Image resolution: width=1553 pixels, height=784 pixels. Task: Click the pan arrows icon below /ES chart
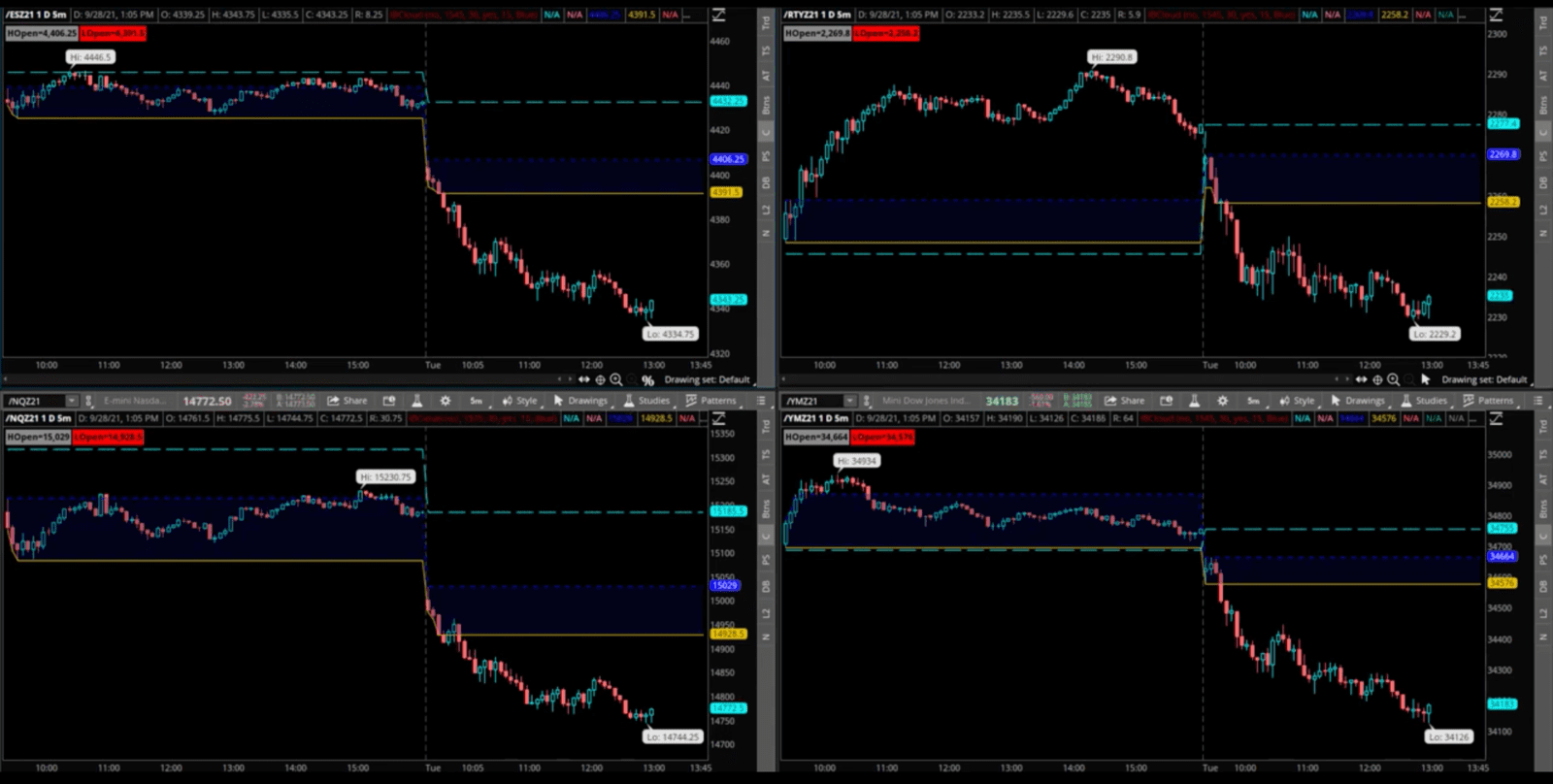click(584, 379)
